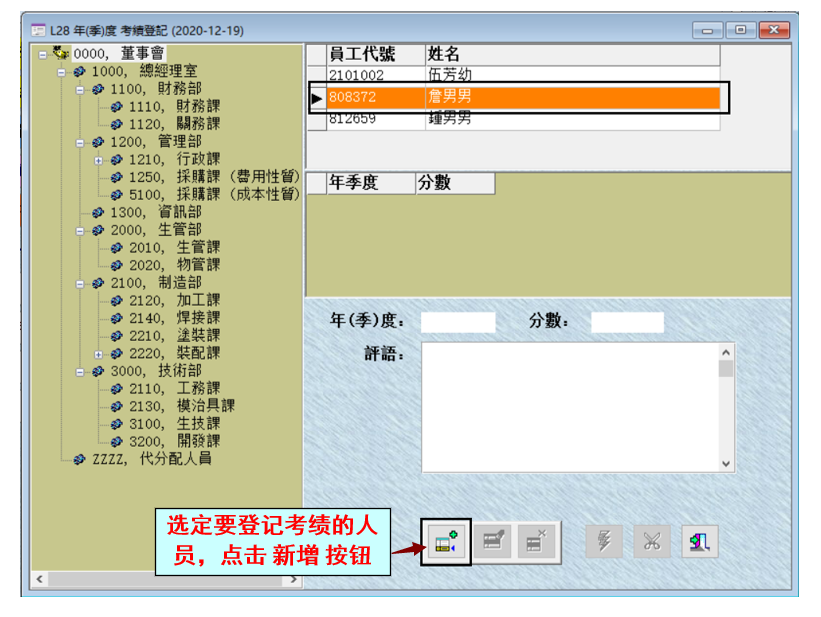Click the 員工代號 column header
This screenshot has width=821, height=617.
pos(375,54)
